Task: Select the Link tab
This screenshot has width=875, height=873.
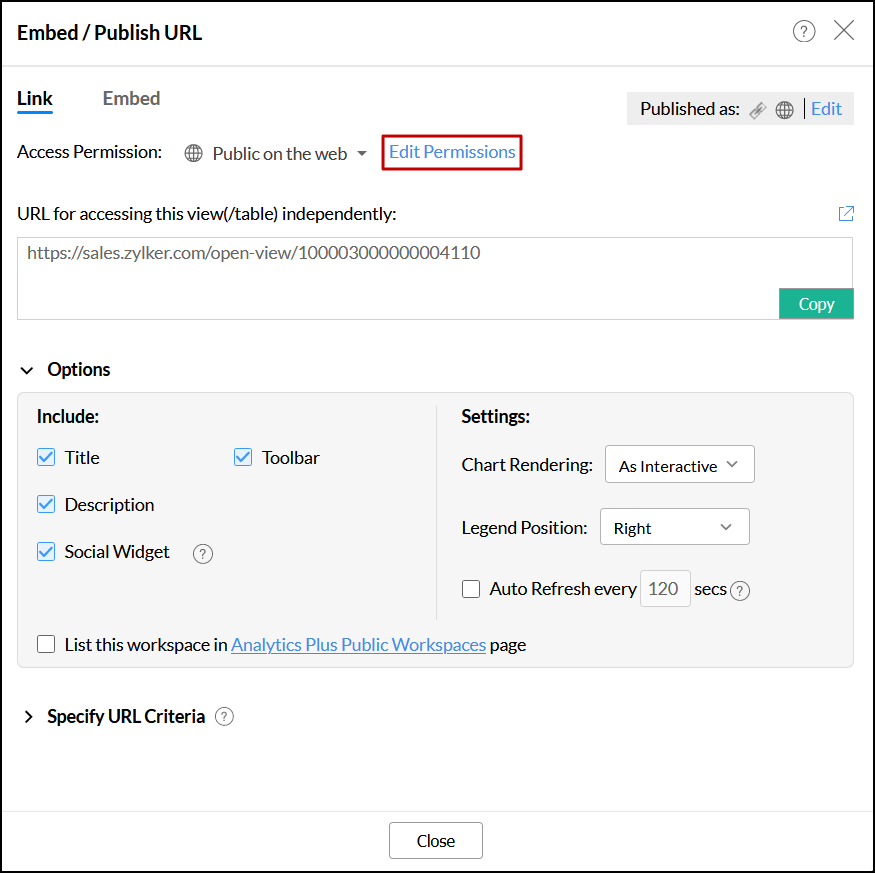Action: (x=35, y=98)
